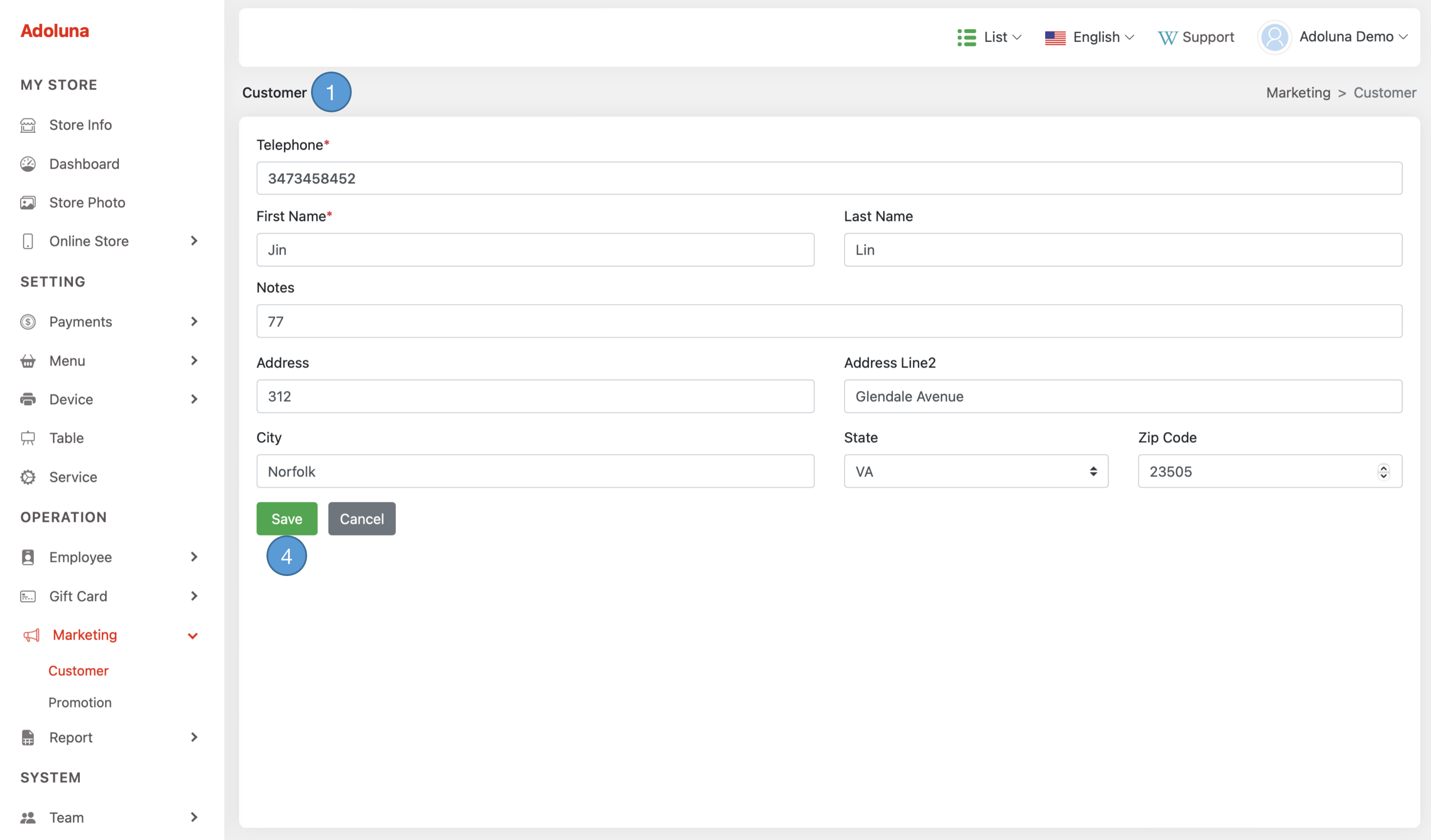1431x840 pixels.
Task: Save the customer form
Action: point(287,519)
